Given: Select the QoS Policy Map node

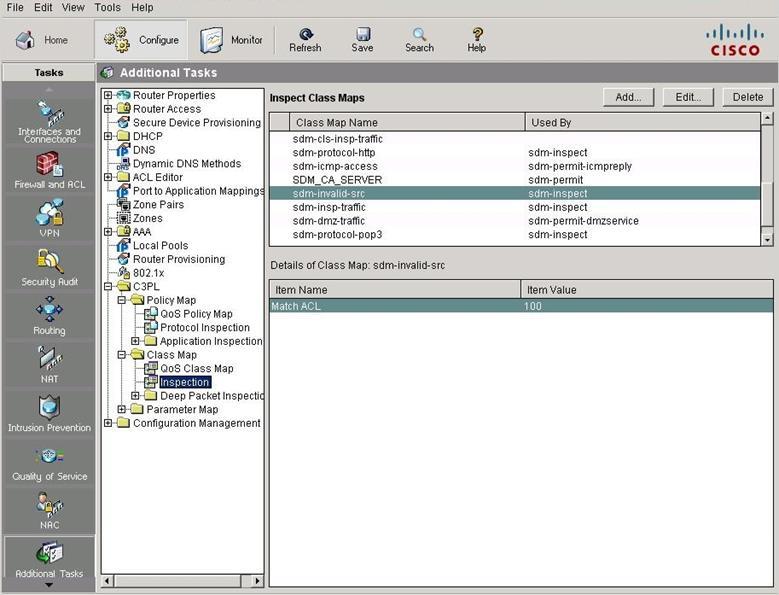Looking at the screenshot, I should tap(196, 314).
